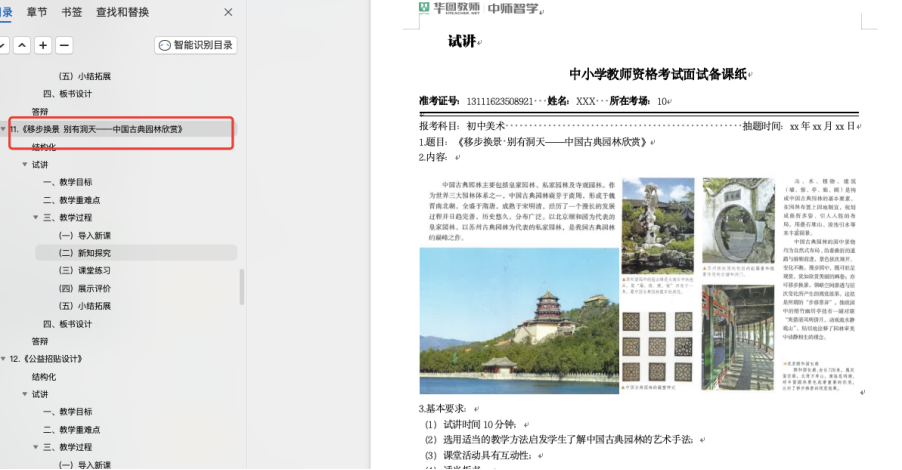Click the plus icon in outline toolbar
Image resolution: width=902 pixels, height=470 pixels.
pyautogui.click(x=43, y=45)
